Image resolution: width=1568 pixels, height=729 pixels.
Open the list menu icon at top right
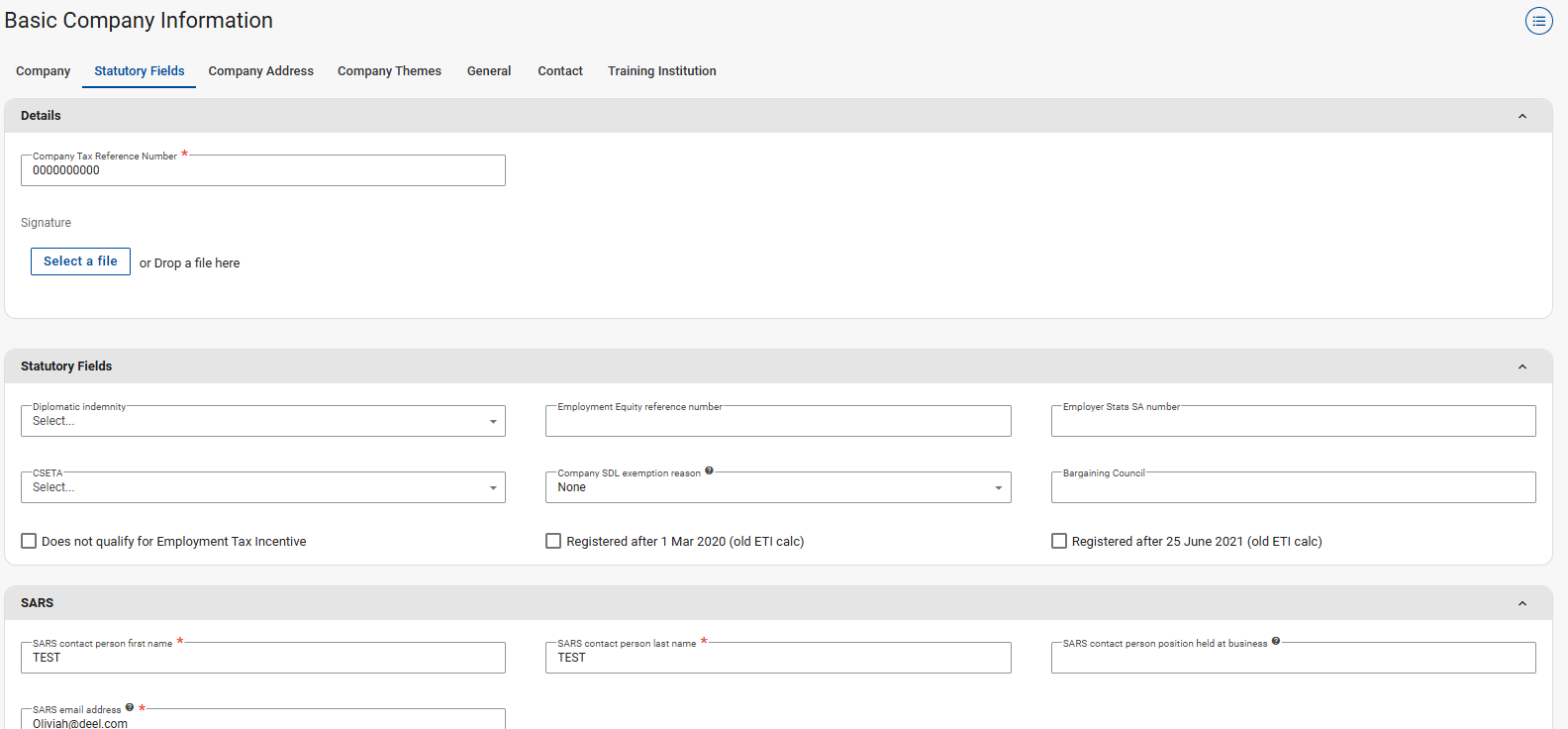click(1538, 21)
